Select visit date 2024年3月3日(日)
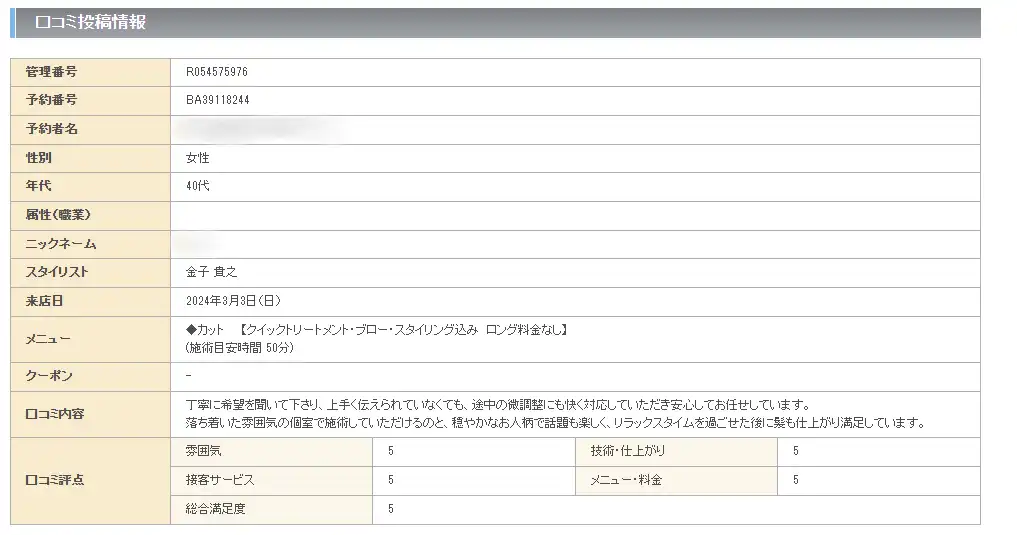The height and width of the screenshot is (535, 1017). coord(233,301)
